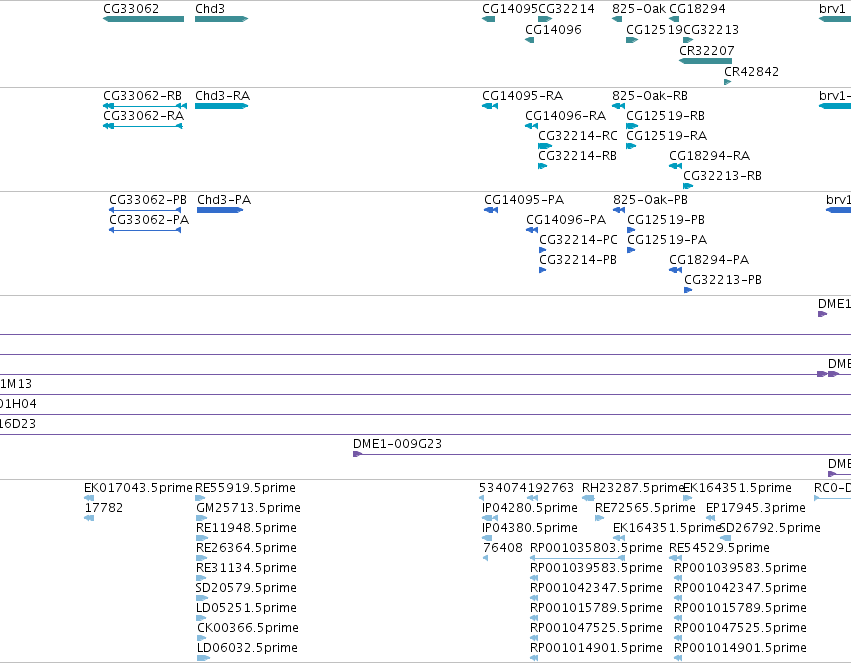Click the IP04280.5prime EST label
This screenshot has width=851, height=663.
pyautogui.click(x=530, y=508)
